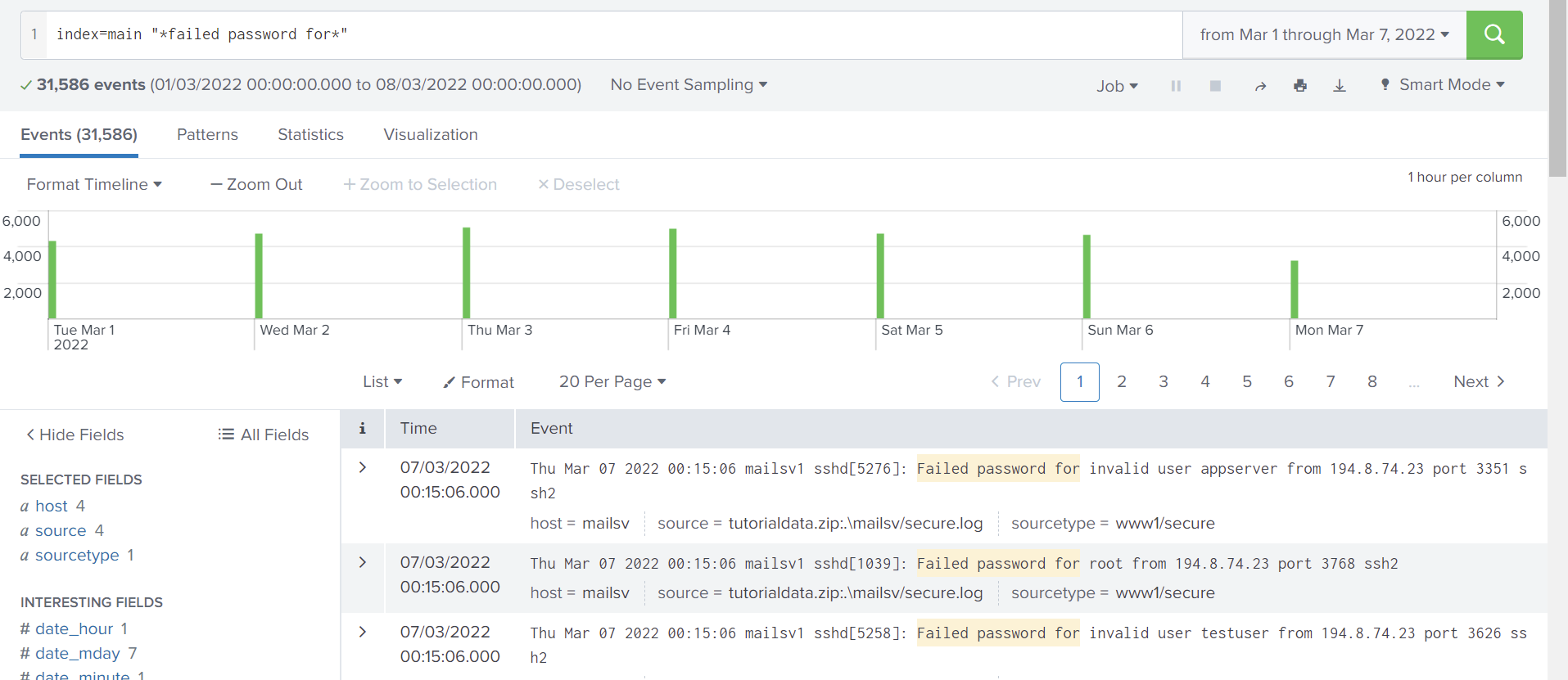The image size is (1568, 680).
Task: Open the time range picker dropdown
Action: [1324, 34]
